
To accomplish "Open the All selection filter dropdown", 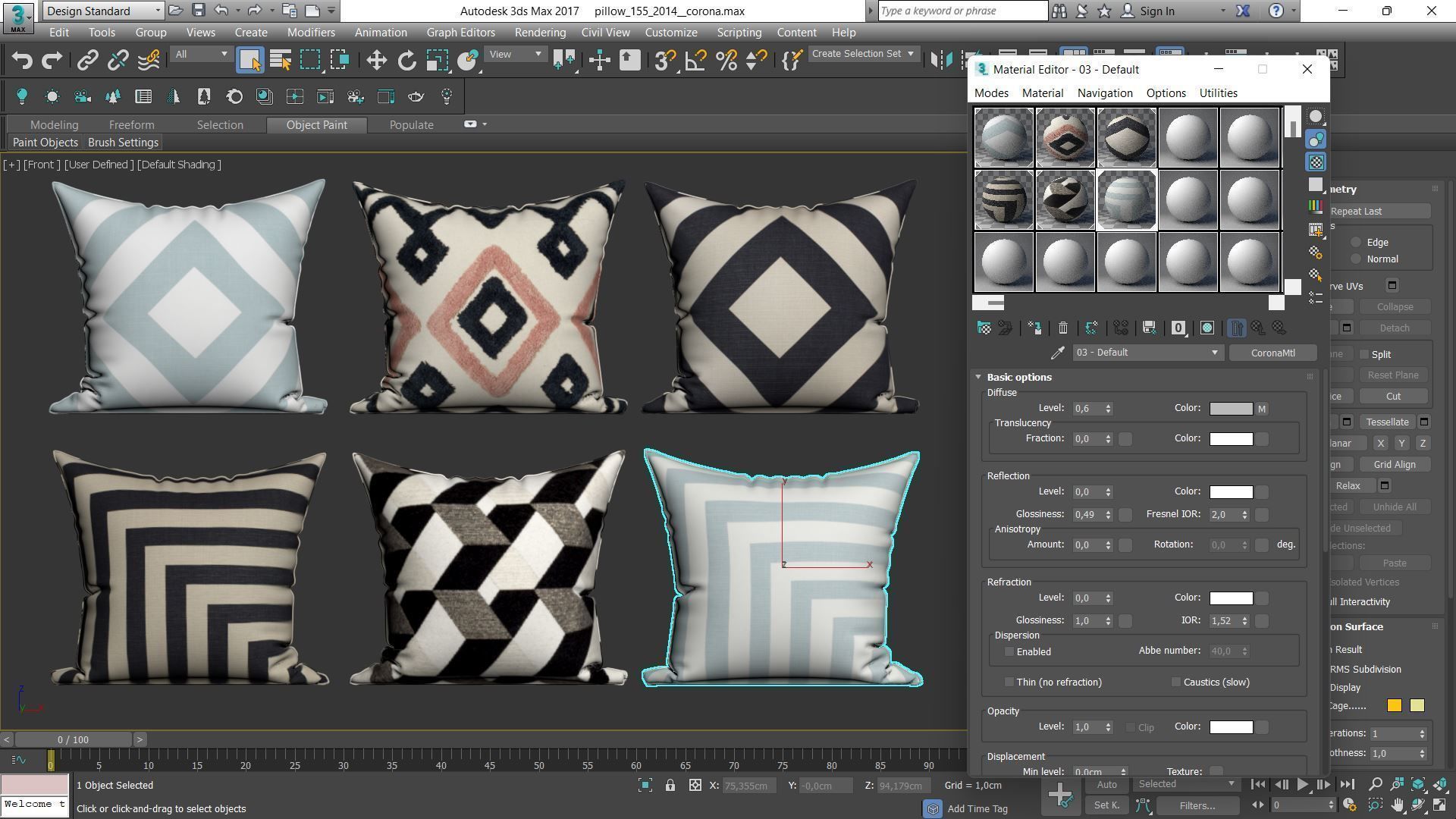I will click(201, 54).
